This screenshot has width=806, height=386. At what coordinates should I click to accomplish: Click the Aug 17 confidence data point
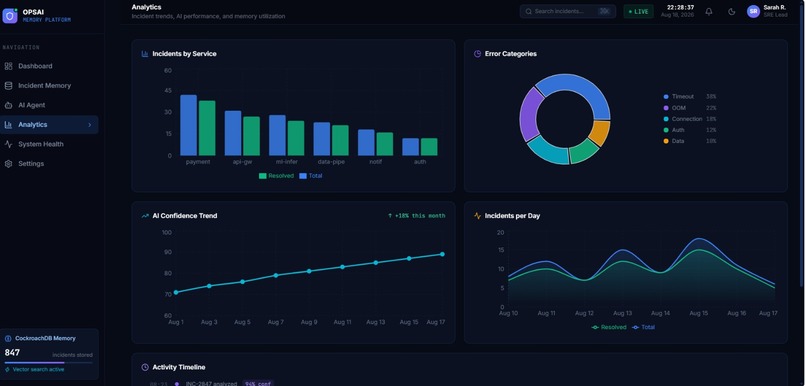(x=442, y=254)
